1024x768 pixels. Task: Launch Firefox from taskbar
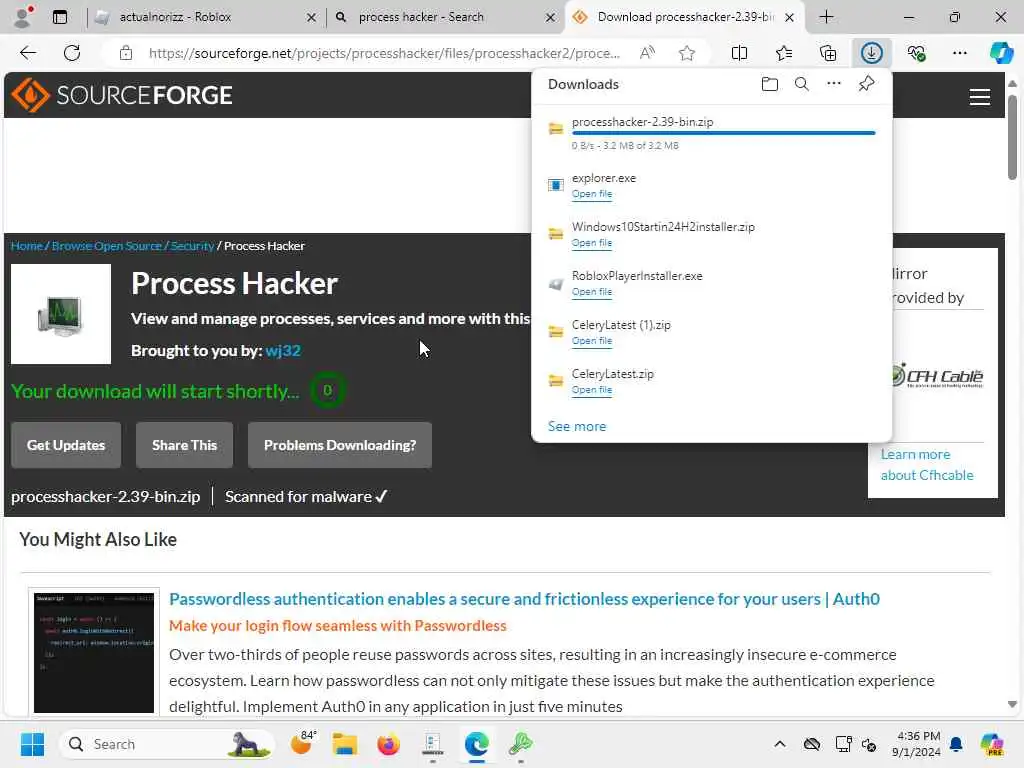[388, 744]
